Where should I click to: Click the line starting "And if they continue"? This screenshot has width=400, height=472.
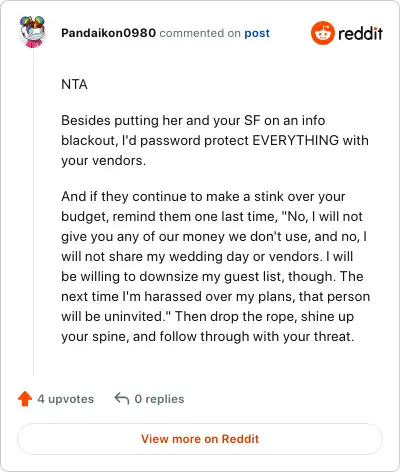pyautogui.click(x=203, y=197)
